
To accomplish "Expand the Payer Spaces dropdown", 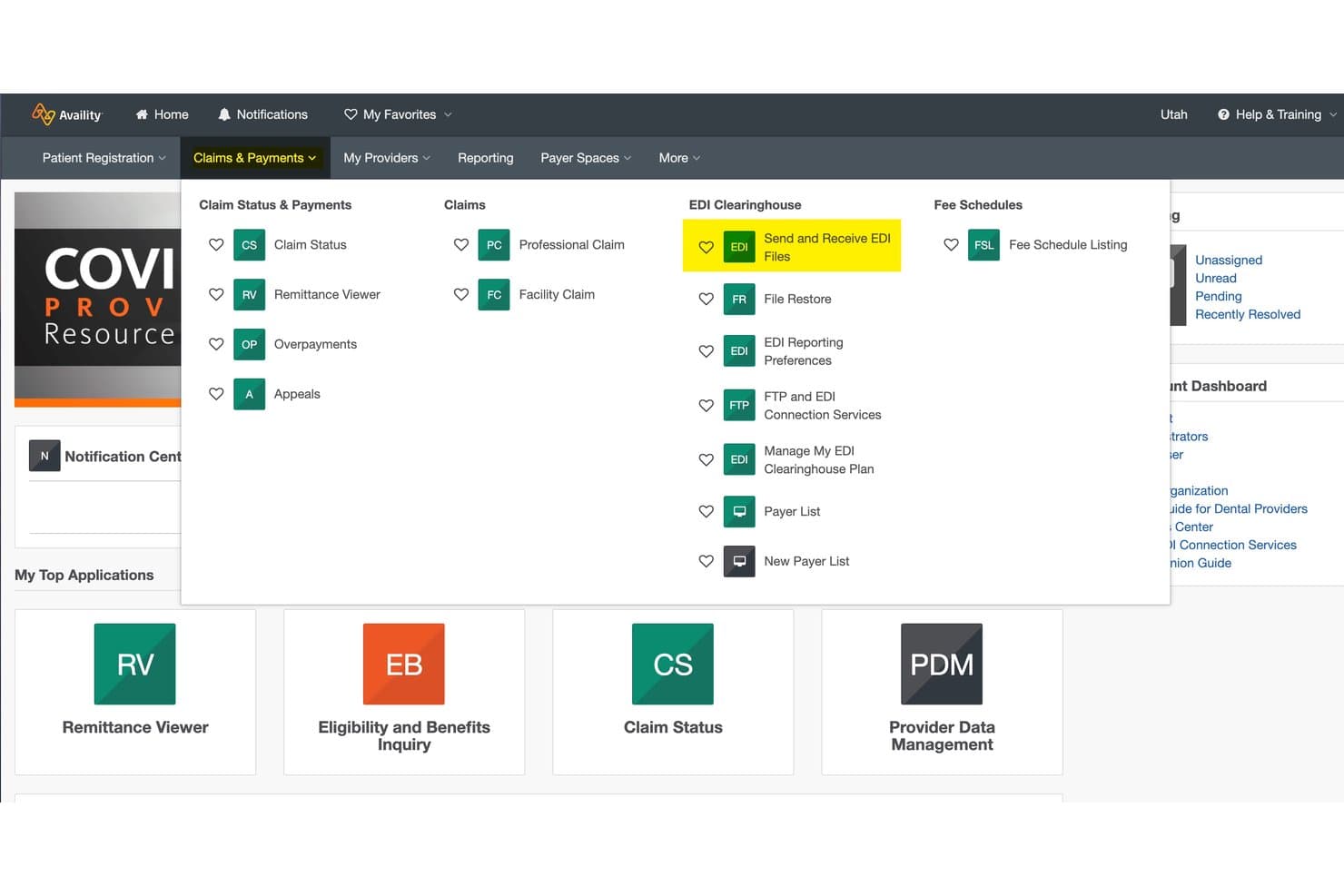I will (586, 158).
